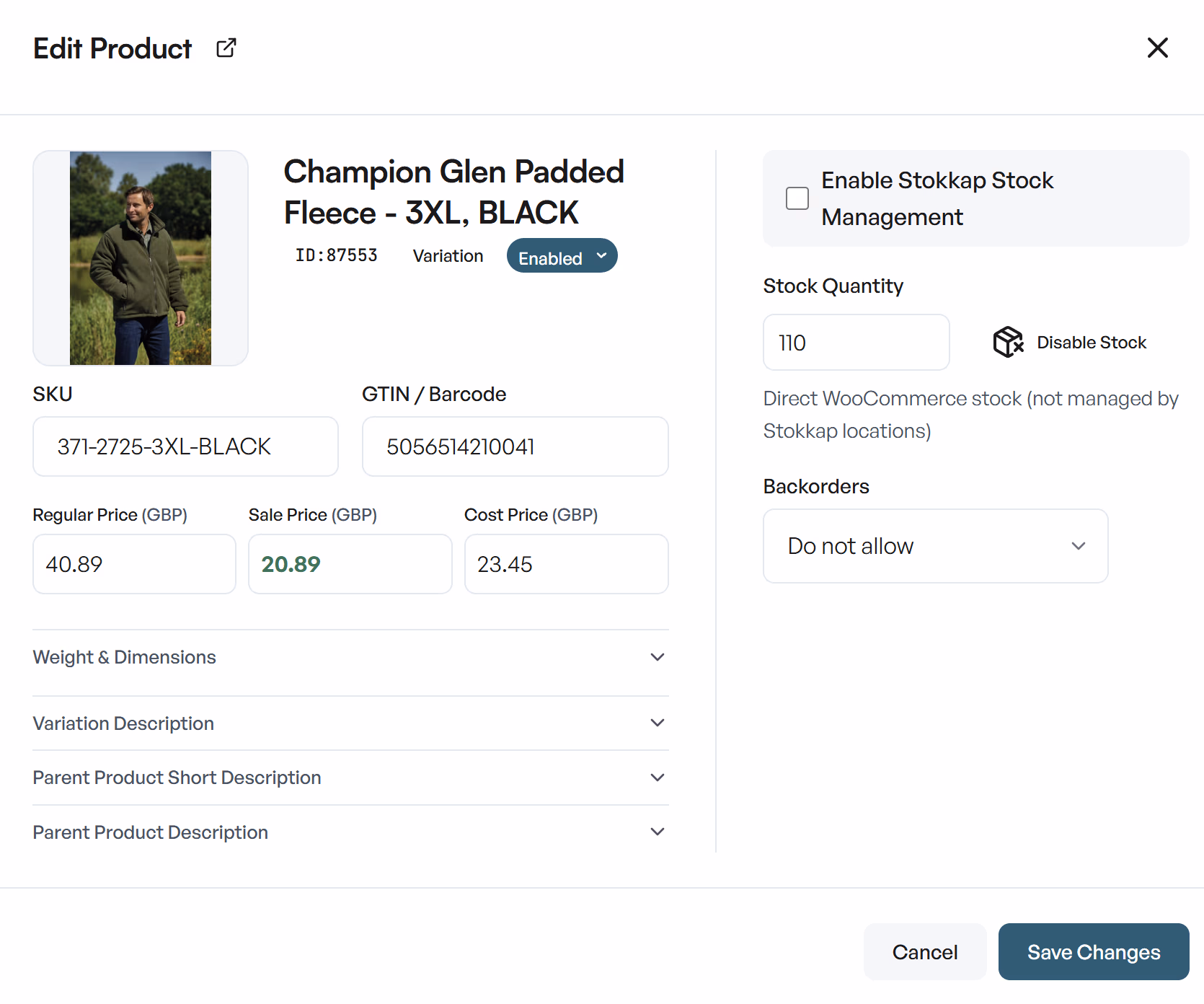Image resolution: width=1204 pixels, height=1004 pixels.
Task: Expand Parent Product Short Description section
Action: tap(350, 778)
